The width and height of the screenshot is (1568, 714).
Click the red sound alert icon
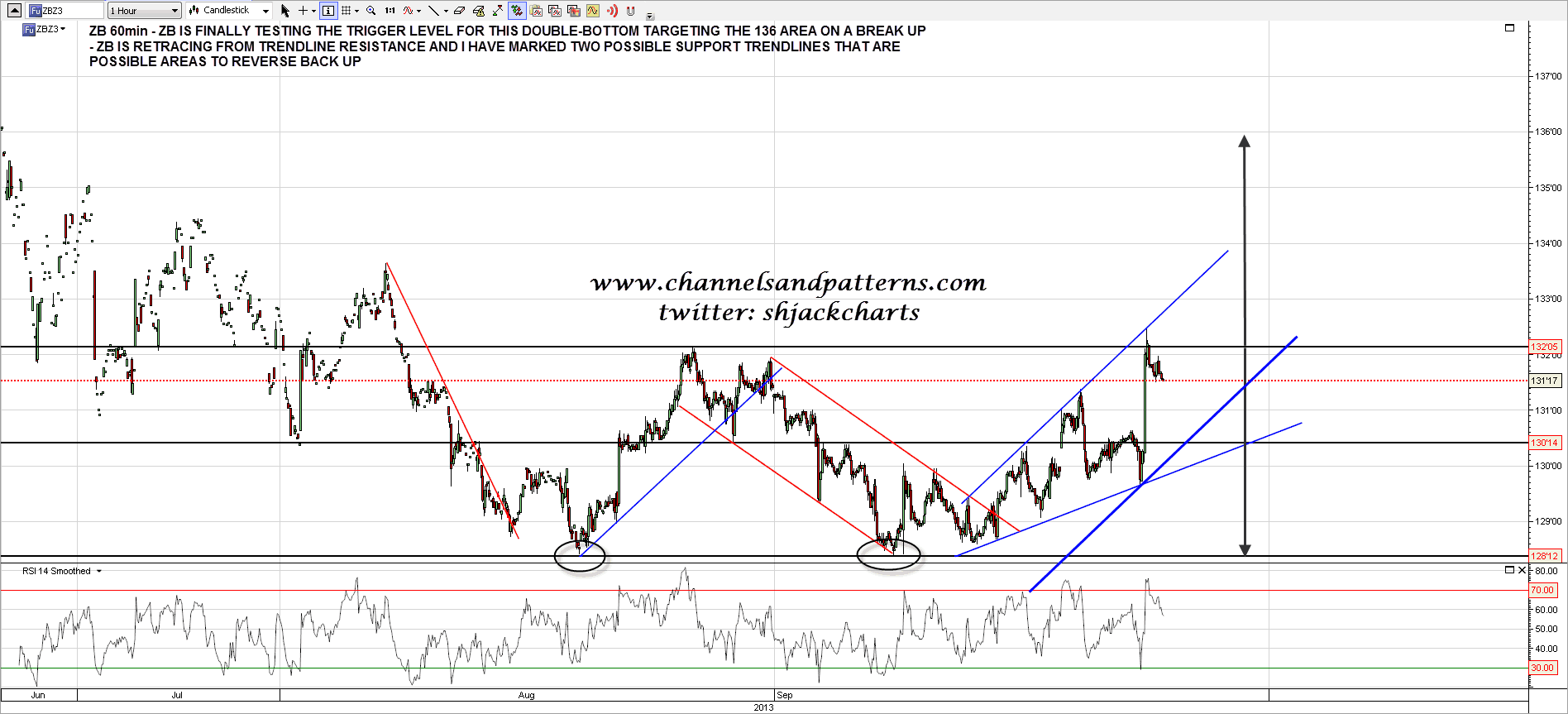(612, 11)
